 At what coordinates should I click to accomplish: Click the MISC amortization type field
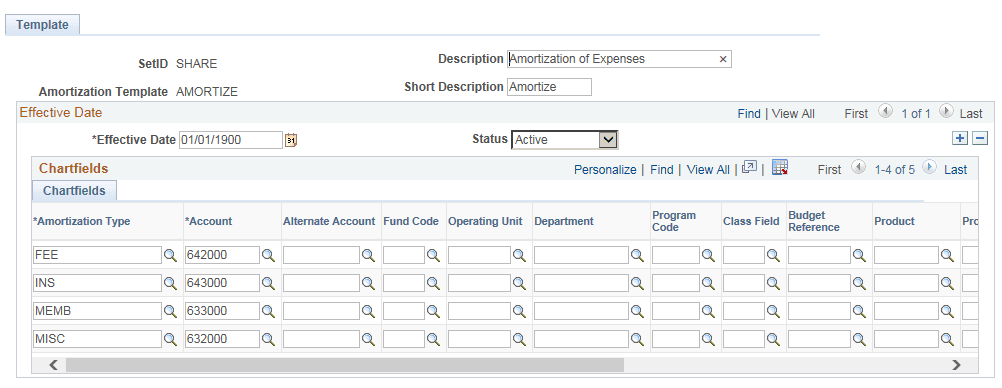97,339
